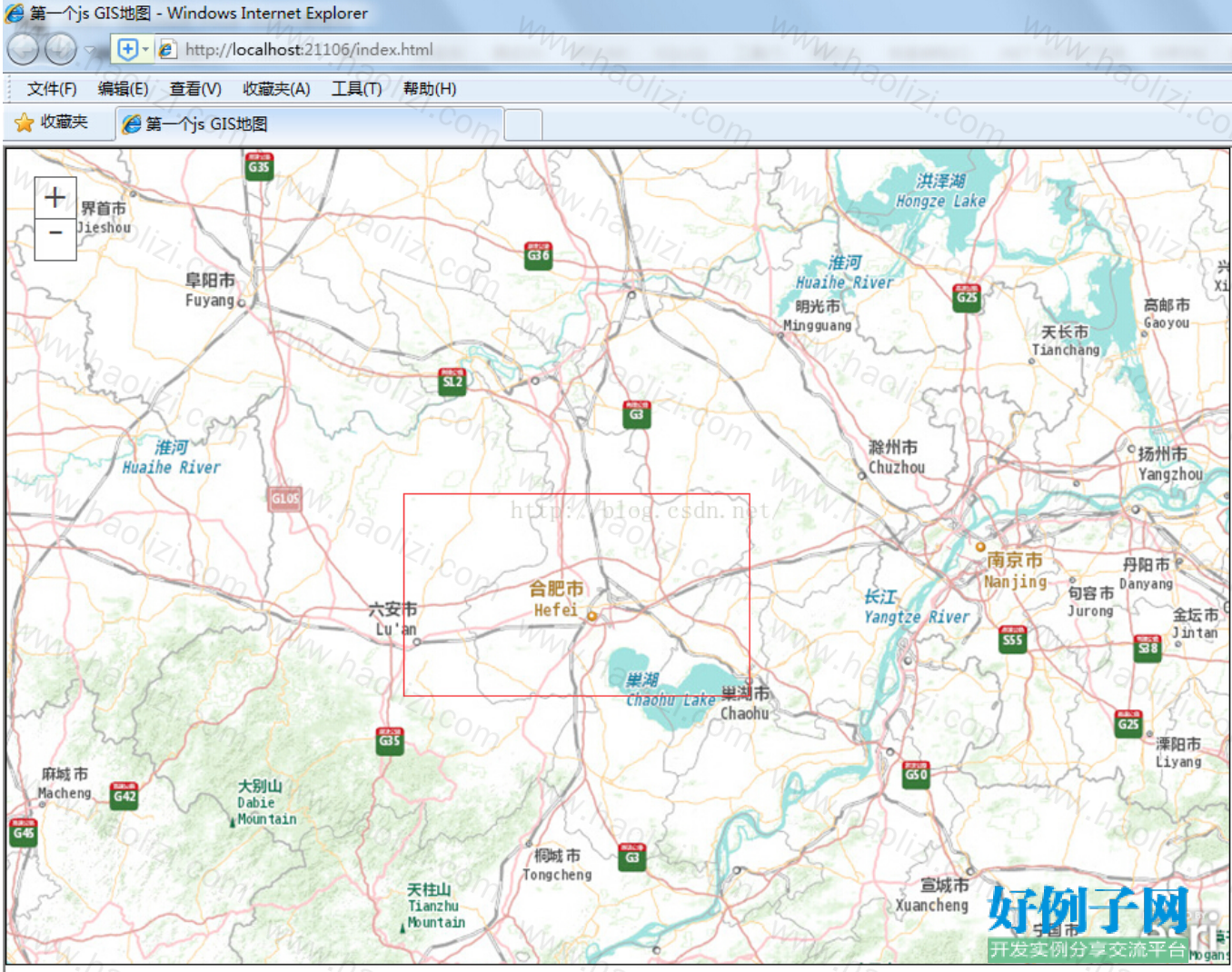Open the 工具(T) menu
The height and width of the screenshot is (972, 1232).
click(x=356, y=88)
